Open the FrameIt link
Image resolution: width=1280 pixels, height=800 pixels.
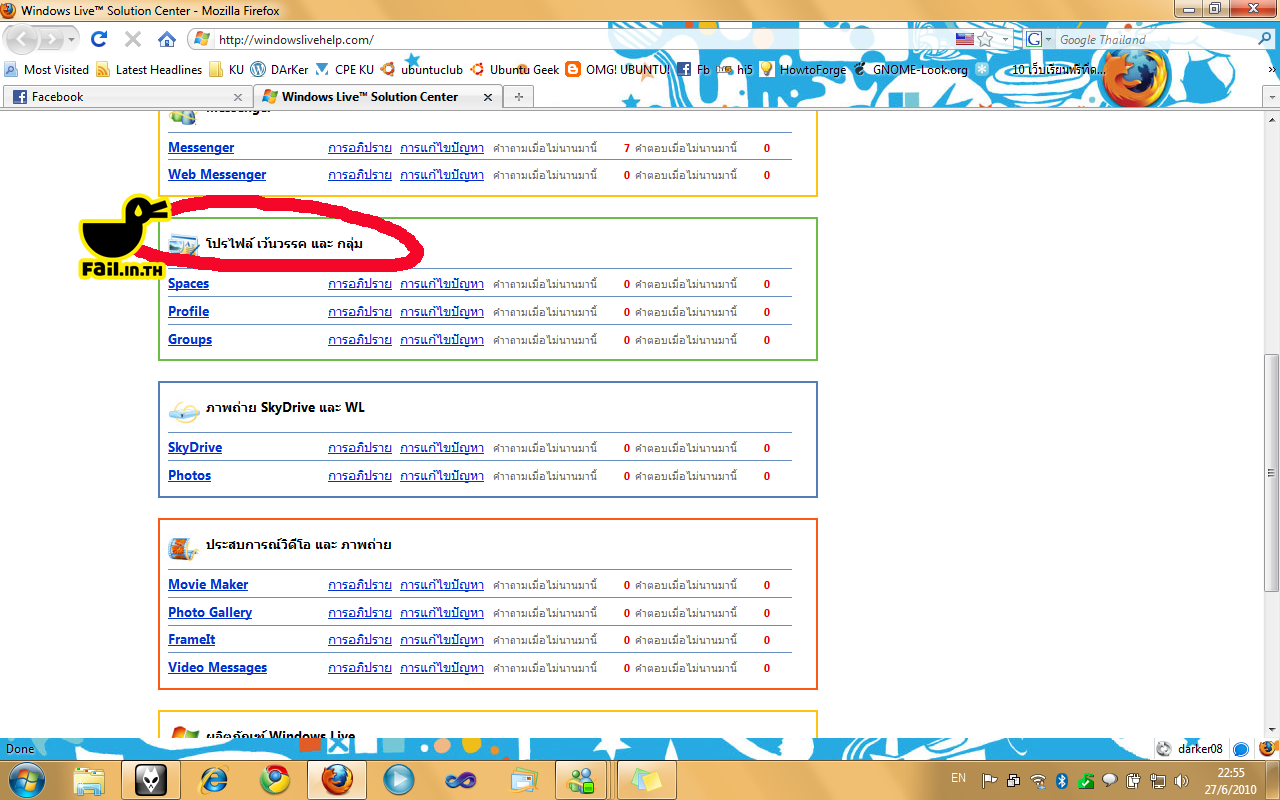pos(192,639)
